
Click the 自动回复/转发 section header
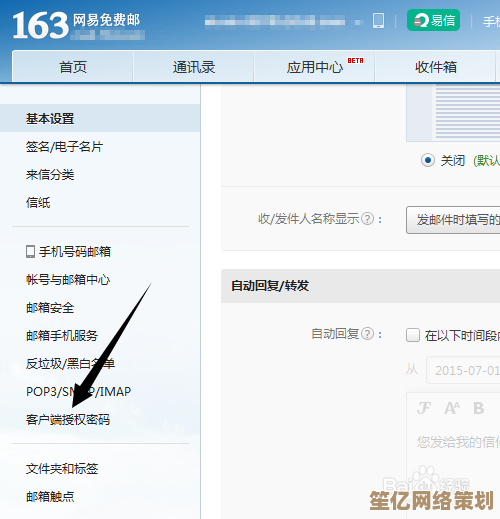click(x=360, y=286)
